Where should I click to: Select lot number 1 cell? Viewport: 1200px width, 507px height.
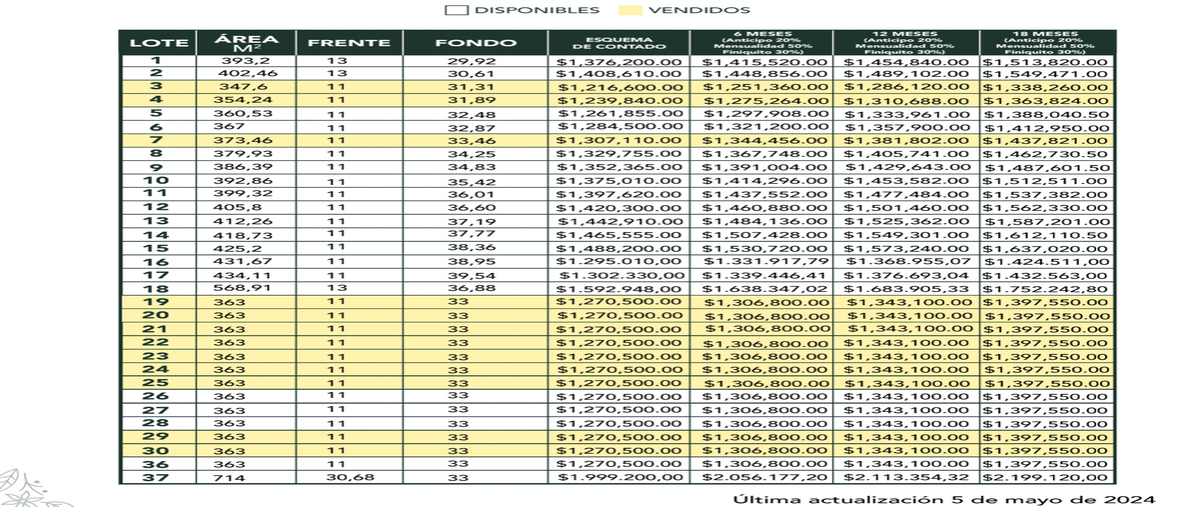tap(155, 61)
